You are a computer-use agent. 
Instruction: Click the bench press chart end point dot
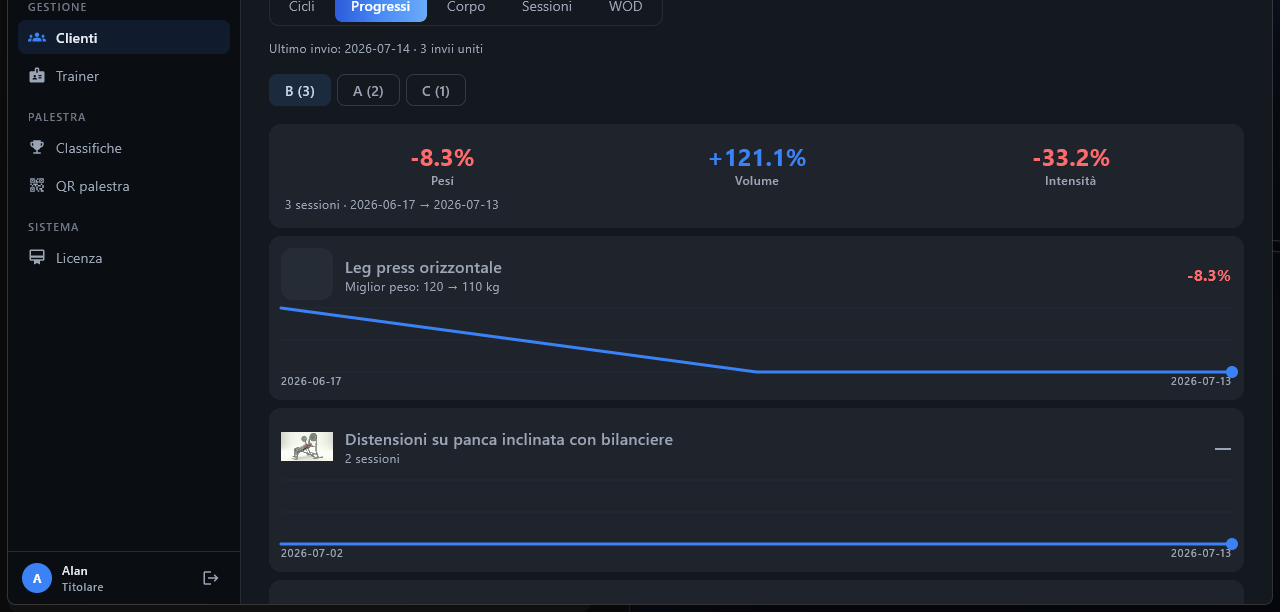click(1232, 544)
